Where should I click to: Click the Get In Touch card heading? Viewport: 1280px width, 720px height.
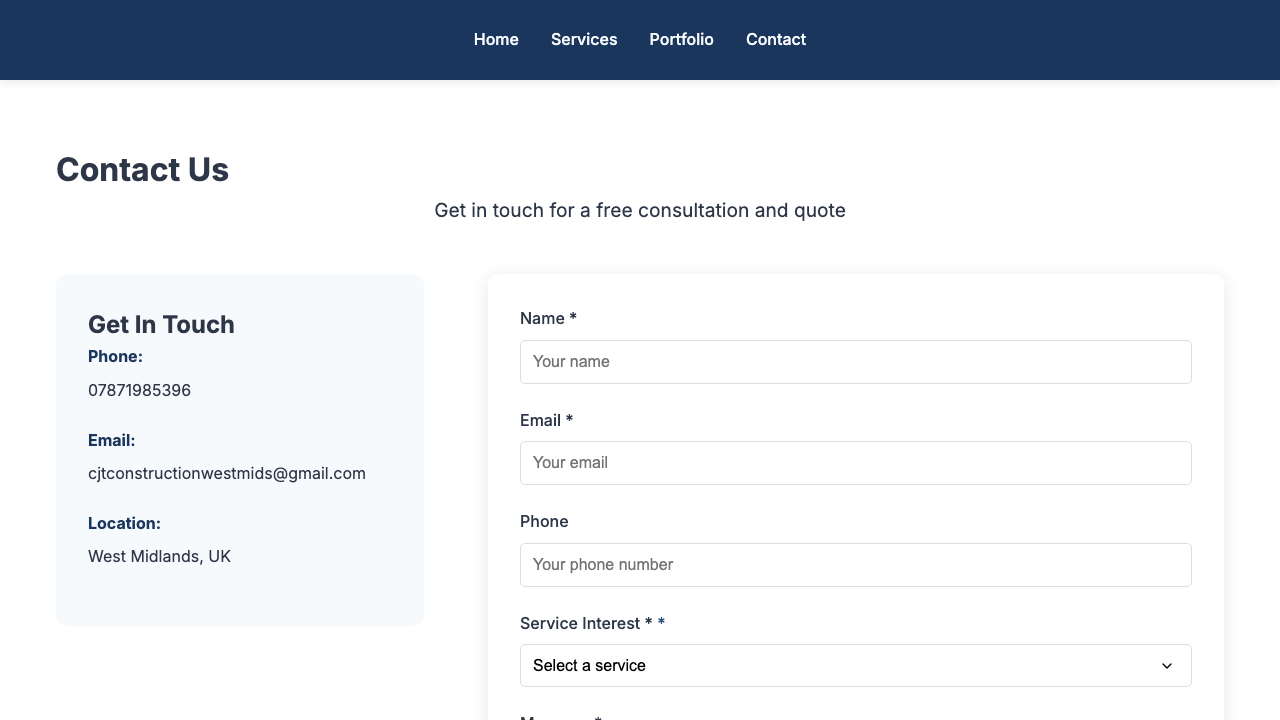click(161, 324)
